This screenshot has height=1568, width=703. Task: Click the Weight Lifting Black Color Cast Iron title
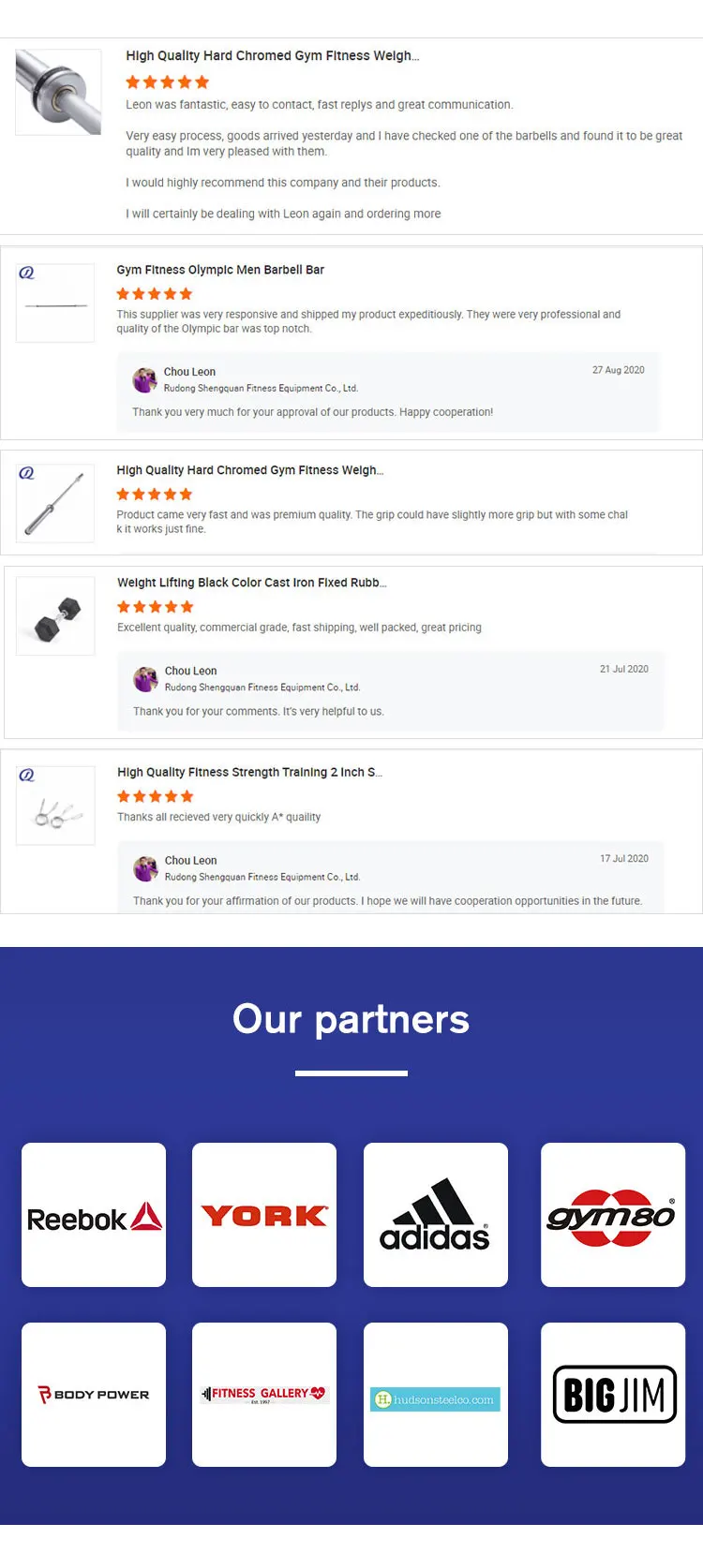pyautogui.click(x=251, y=583)
